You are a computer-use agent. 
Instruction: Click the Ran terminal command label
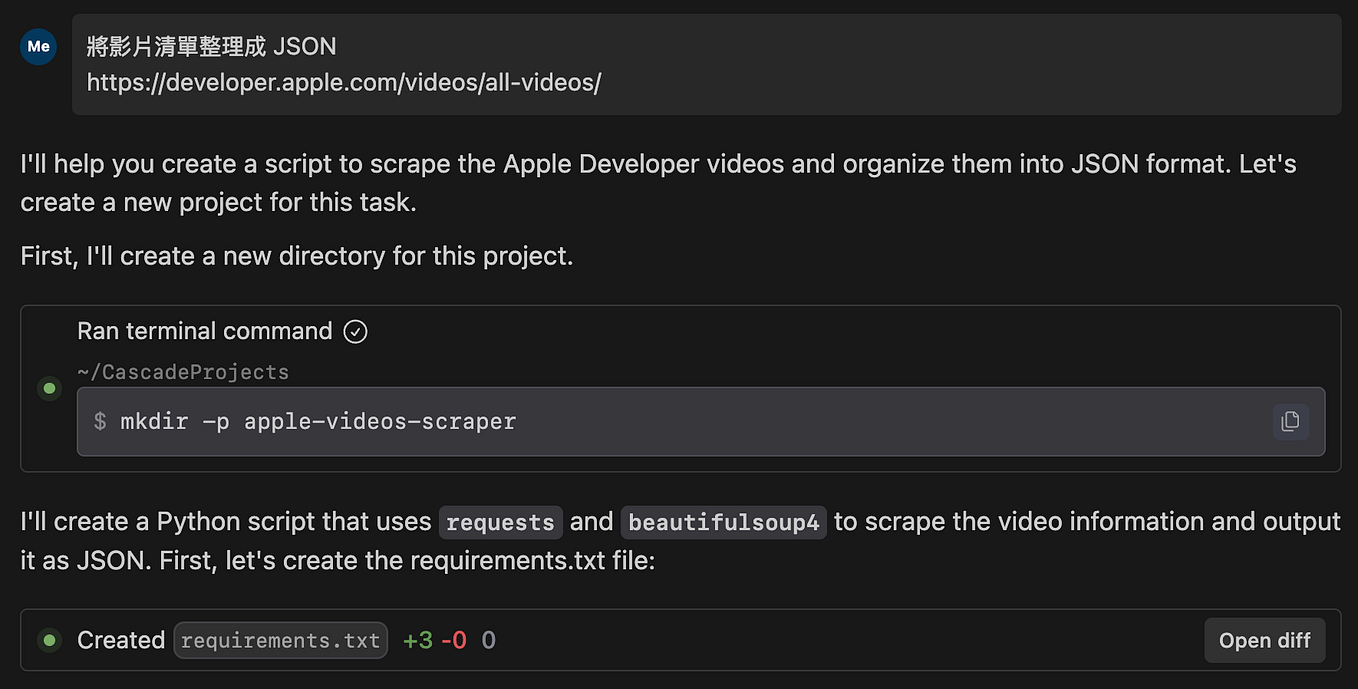pyautogui.click(x=204, y=331)
